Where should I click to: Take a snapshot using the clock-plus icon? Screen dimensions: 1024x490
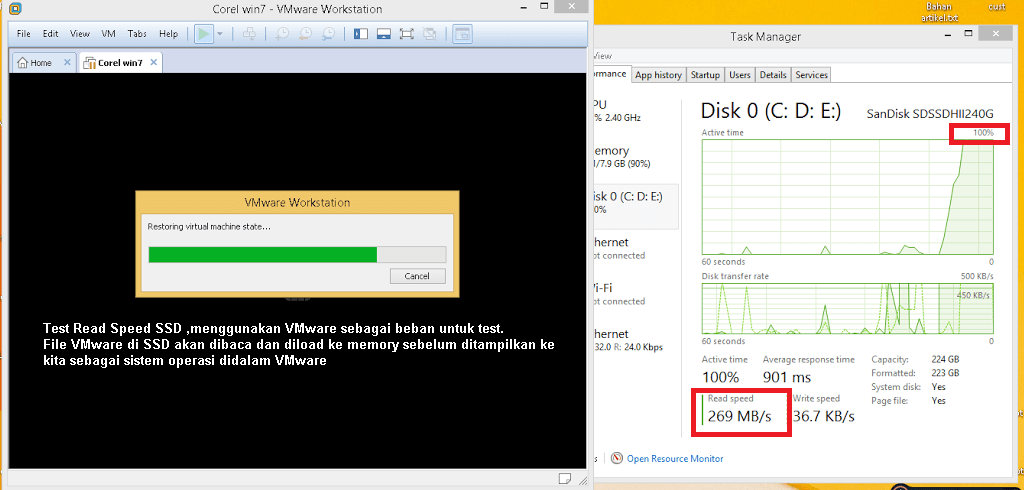(x=281, y=33)
